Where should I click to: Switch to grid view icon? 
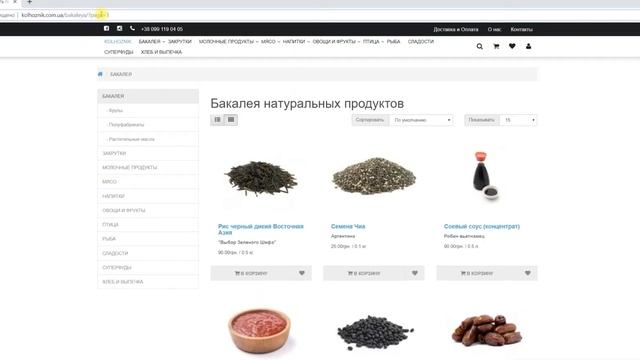pyautogui.click(x=231, y=120)
